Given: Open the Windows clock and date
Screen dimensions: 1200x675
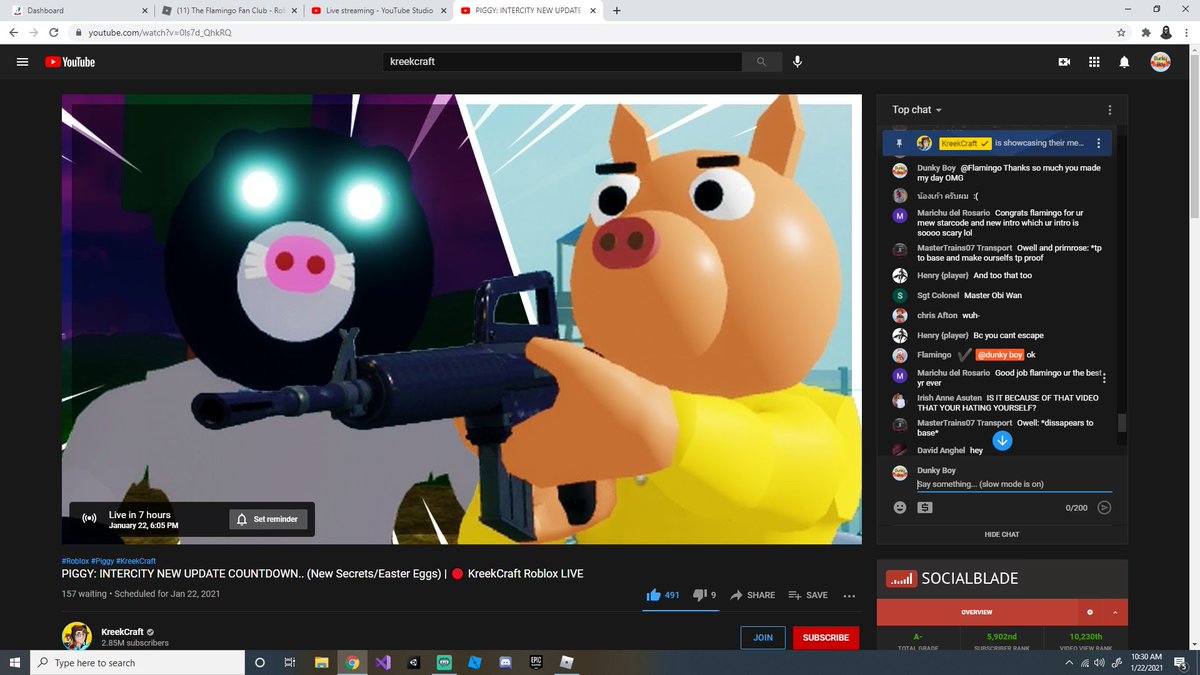Looking at the screenshot, I should tap(1146, 662).
